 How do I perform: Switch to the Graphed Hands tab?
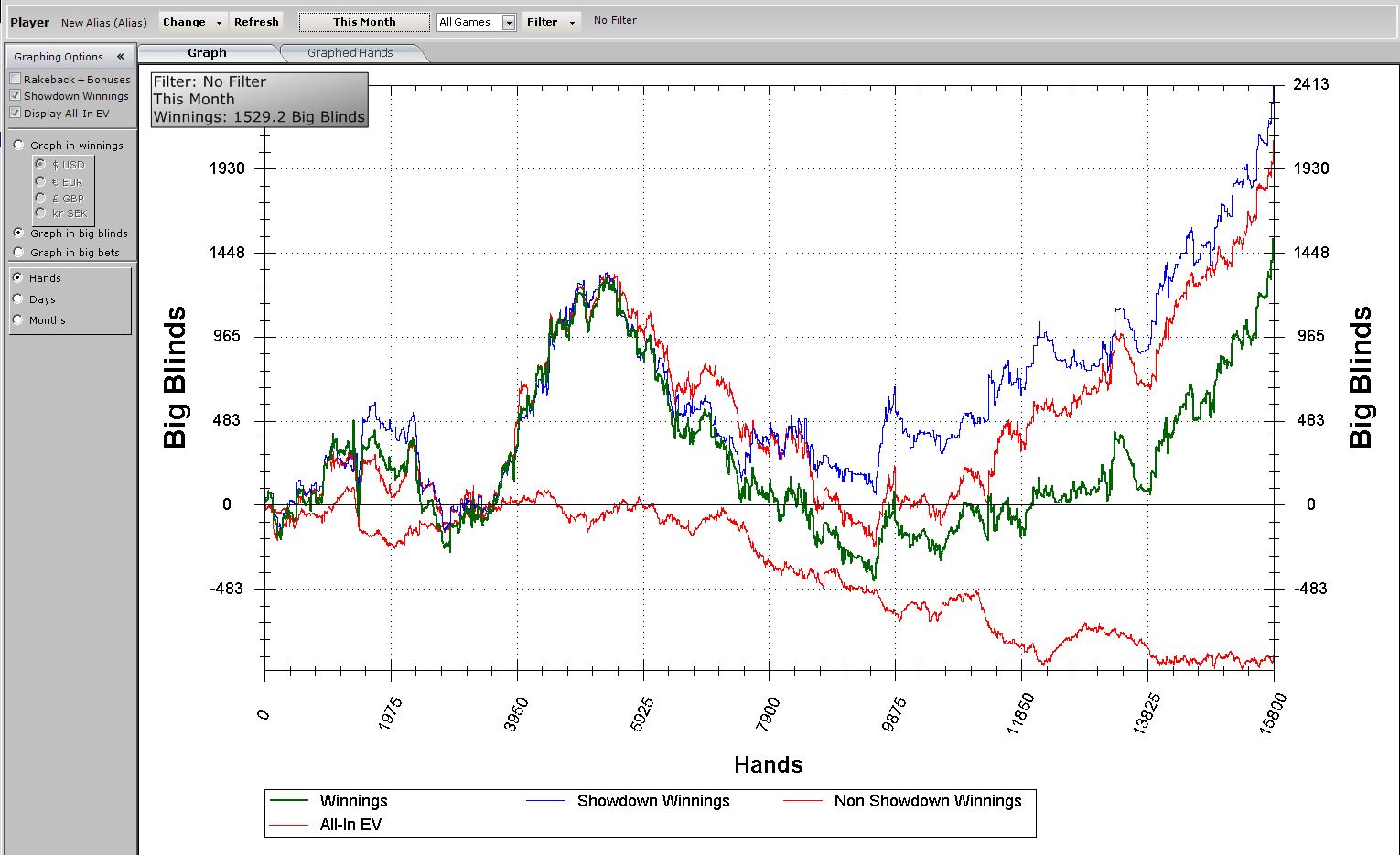click(350, 53)
